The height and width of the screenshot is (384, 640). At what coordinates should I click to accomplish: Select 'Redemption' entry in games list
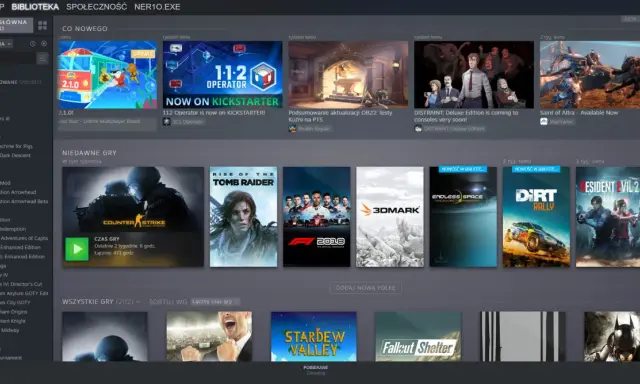click(x=13, y=229)
